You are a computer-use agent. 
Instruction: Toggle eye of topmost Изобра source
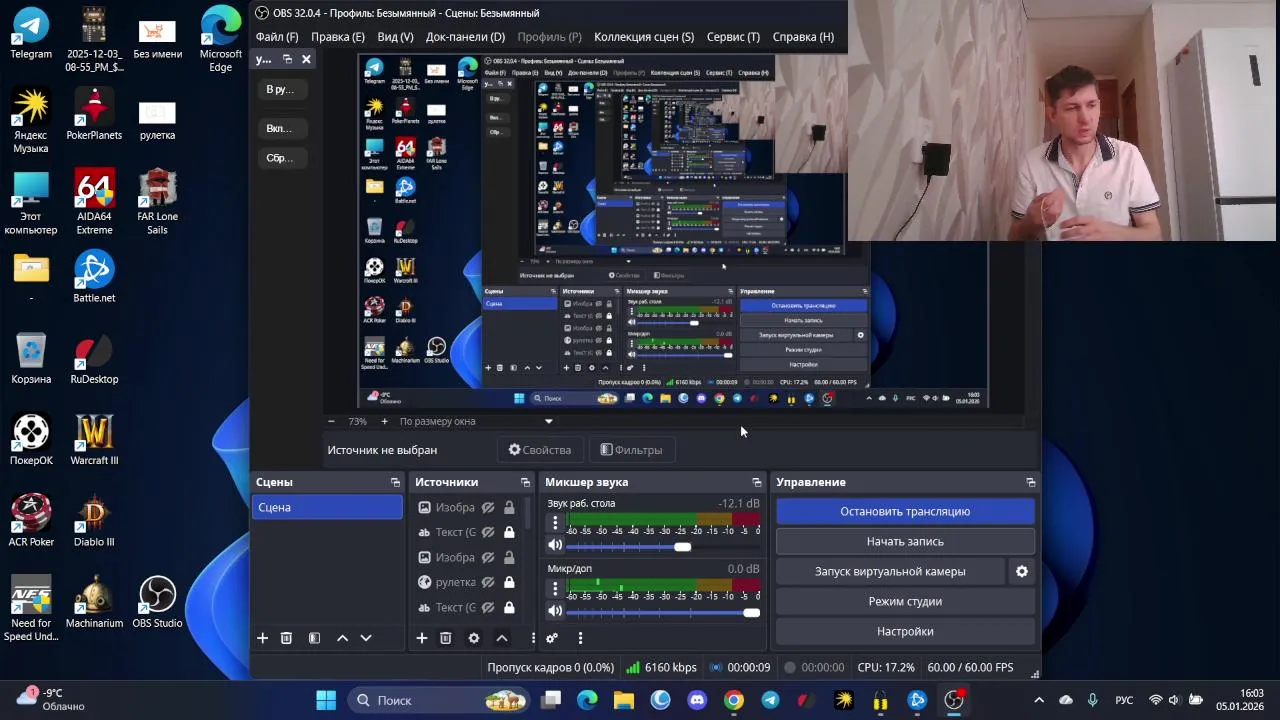(x=488, y=507)
